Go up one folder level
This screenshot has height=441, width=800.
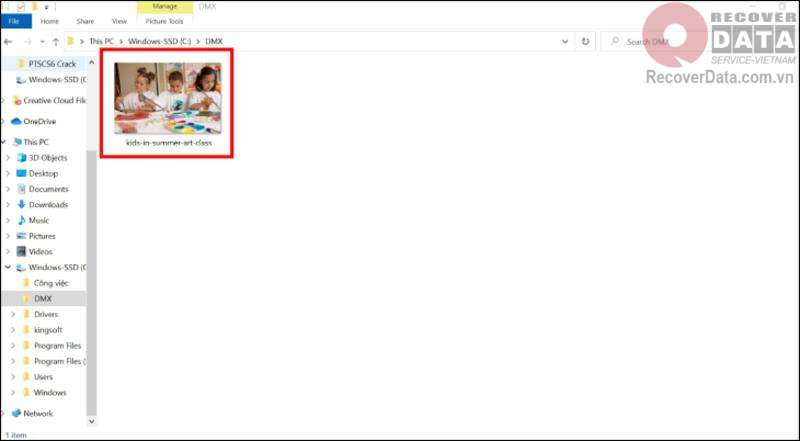coord(56,41)
